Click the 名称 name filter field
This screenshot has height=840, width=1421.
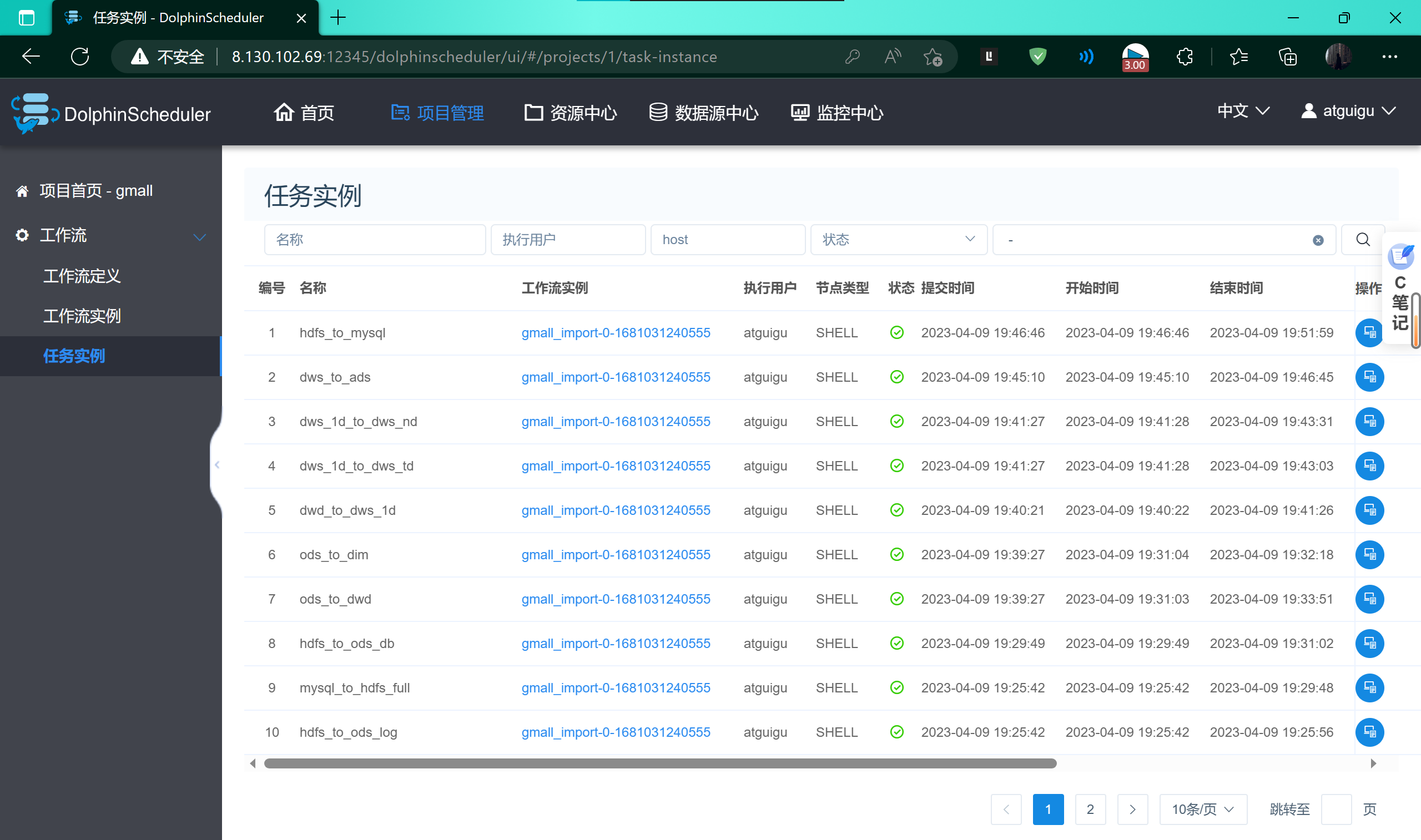click(x=374, y=240)
